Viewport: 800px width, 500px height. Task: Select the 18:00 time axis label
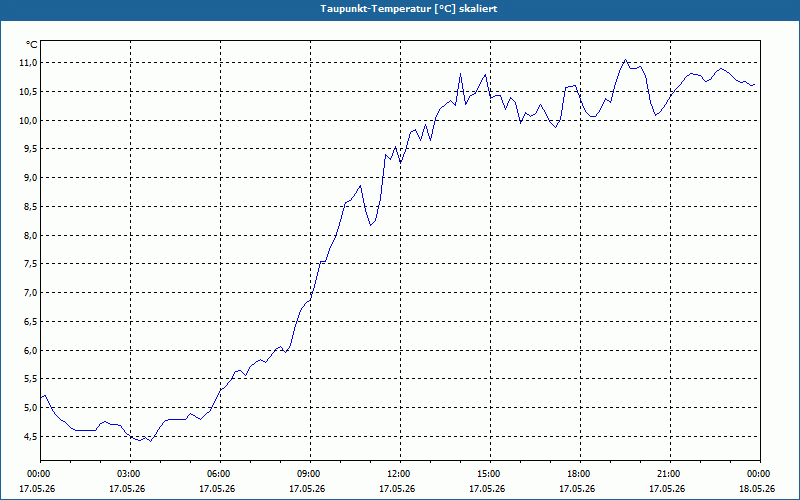pos(578,474)
